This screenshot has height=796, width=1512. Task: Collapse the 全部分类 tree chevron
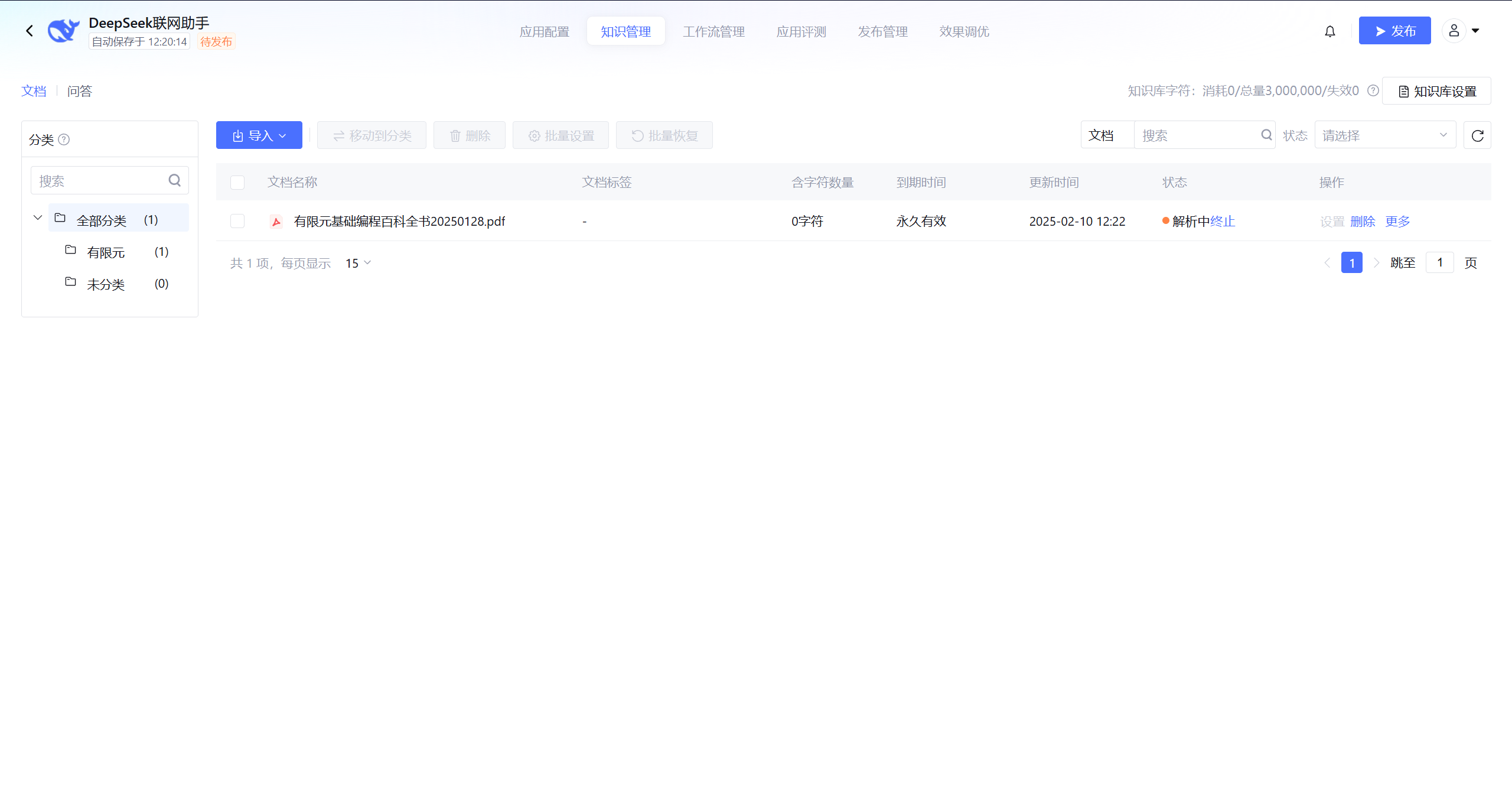tap(38, 218)
